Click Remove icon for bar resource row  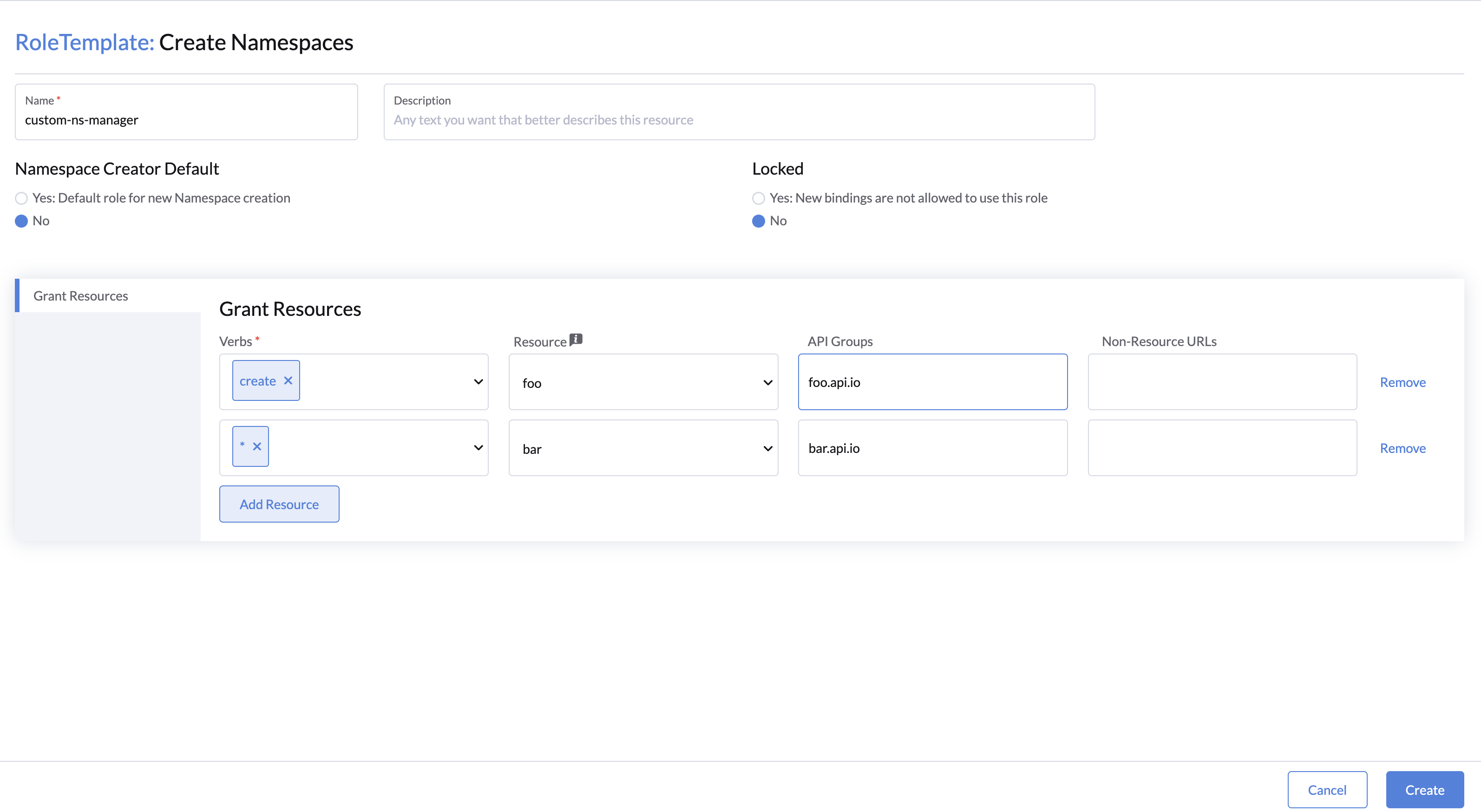[1403, 448]
